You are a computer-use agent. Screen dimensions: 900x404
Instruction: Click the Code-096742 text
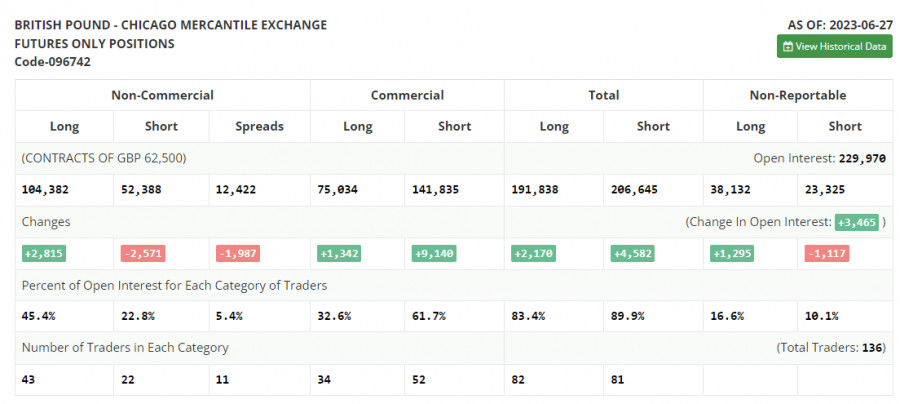pyautogui.click(x=53, y=61)
